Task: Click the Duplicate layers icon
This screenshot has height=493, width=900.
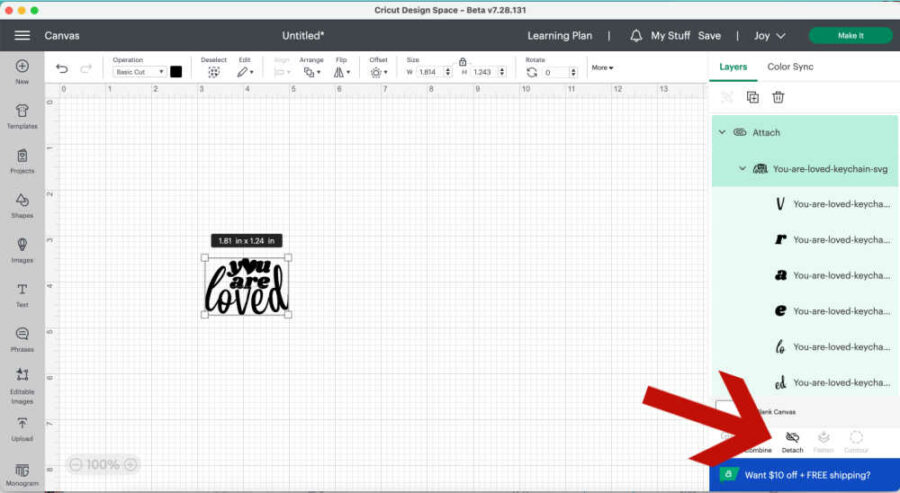Action: (x=752, y=97)
